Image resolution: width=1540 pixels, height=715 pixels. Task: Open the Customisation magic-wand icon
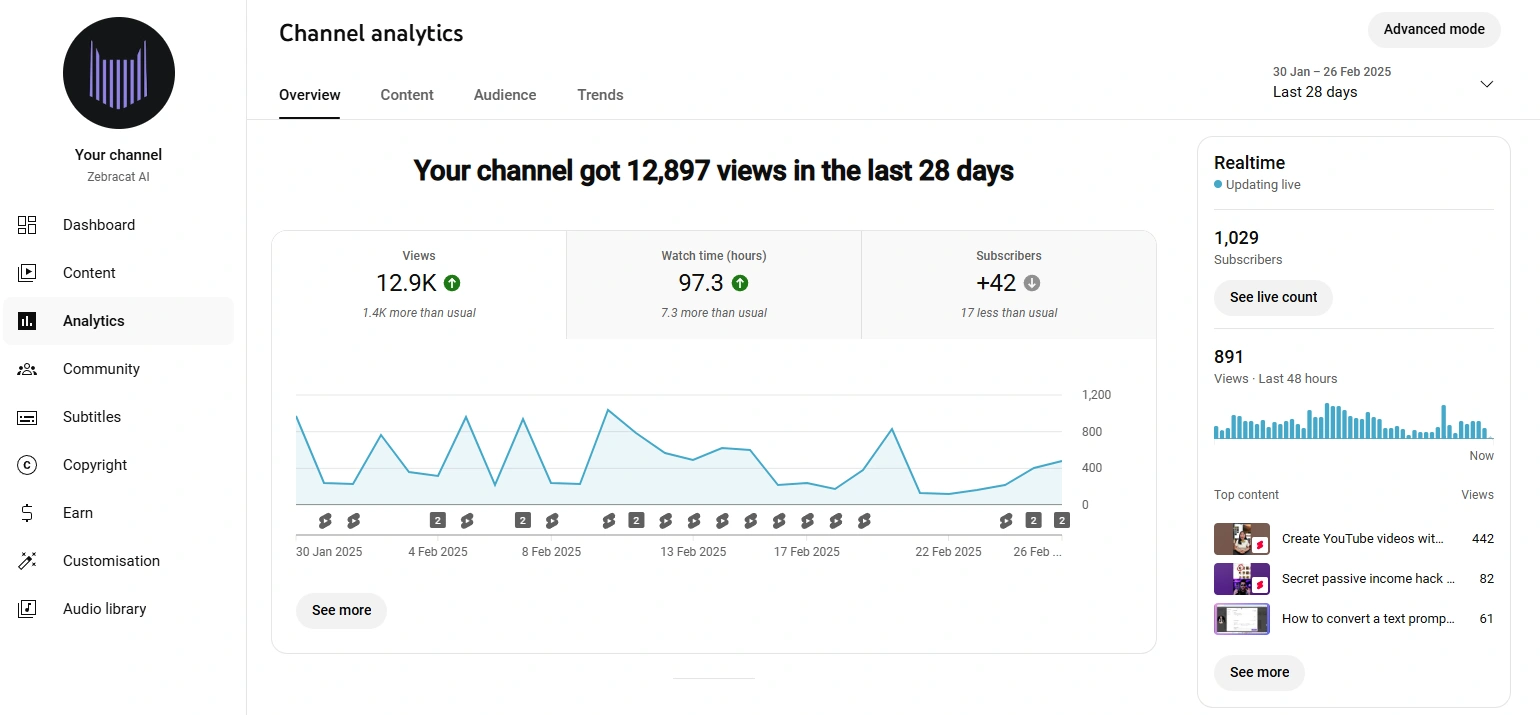[27, 561]
